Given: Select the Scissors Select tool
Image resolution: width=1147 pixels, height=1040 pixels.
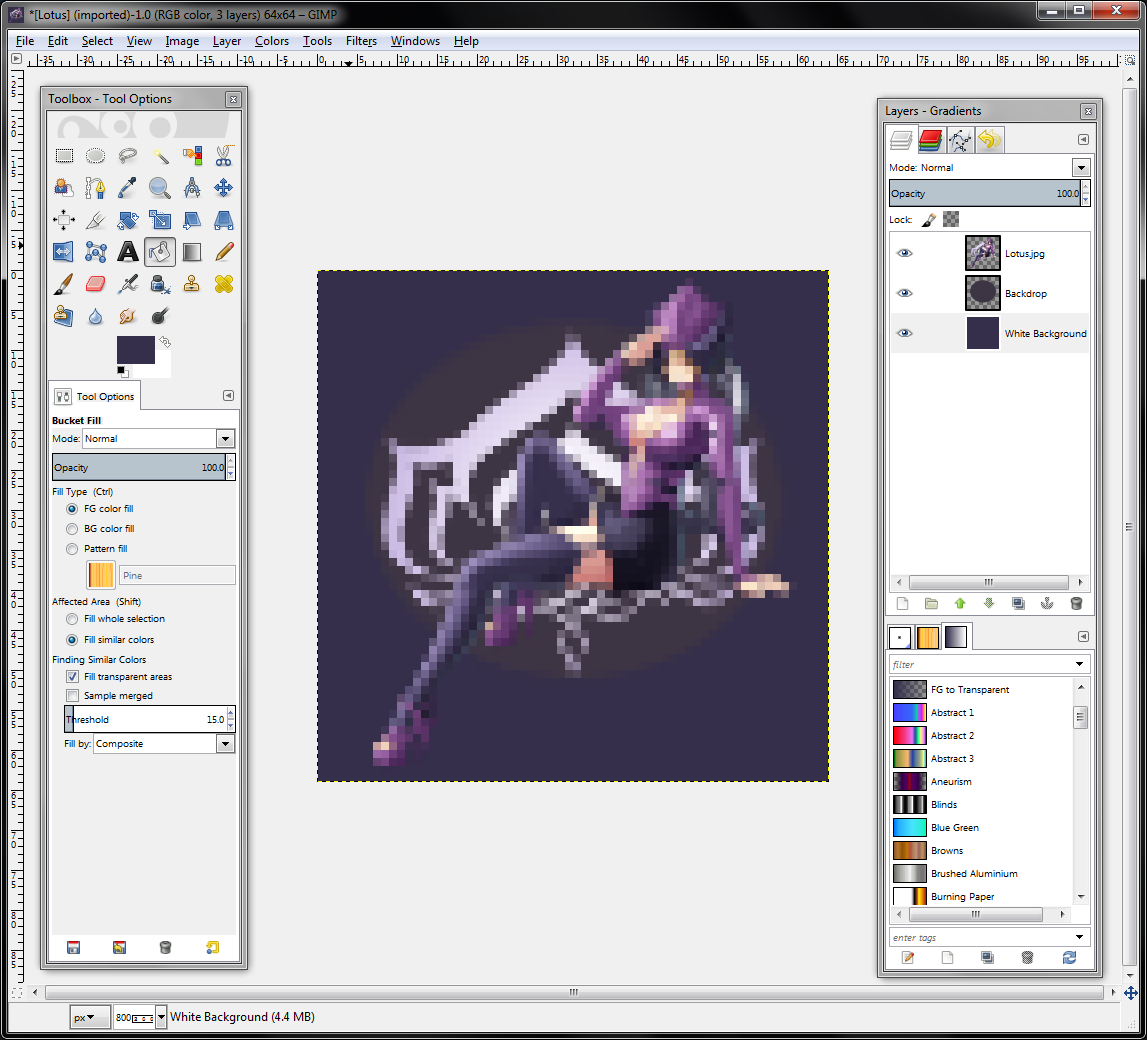Looking at the screenshot, I should pos(224,156).
